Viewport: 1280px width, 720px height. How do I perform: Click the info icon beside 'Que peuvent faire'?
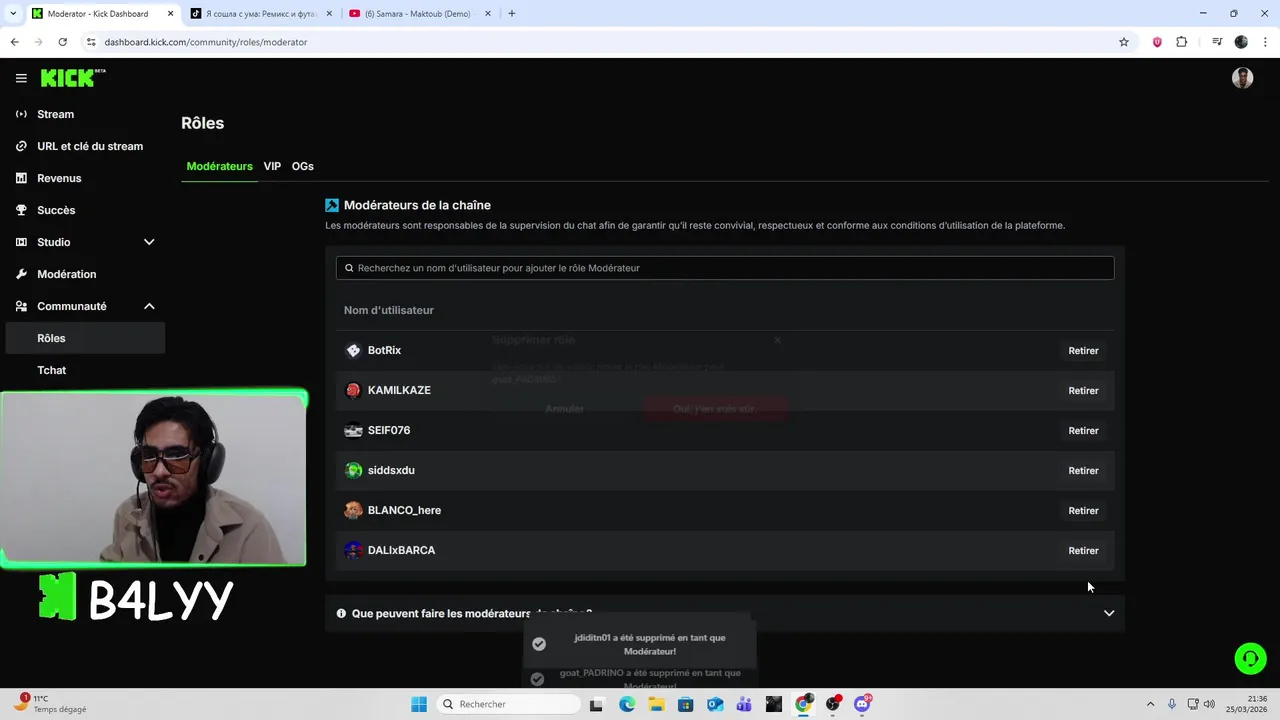tap(341, 613)
